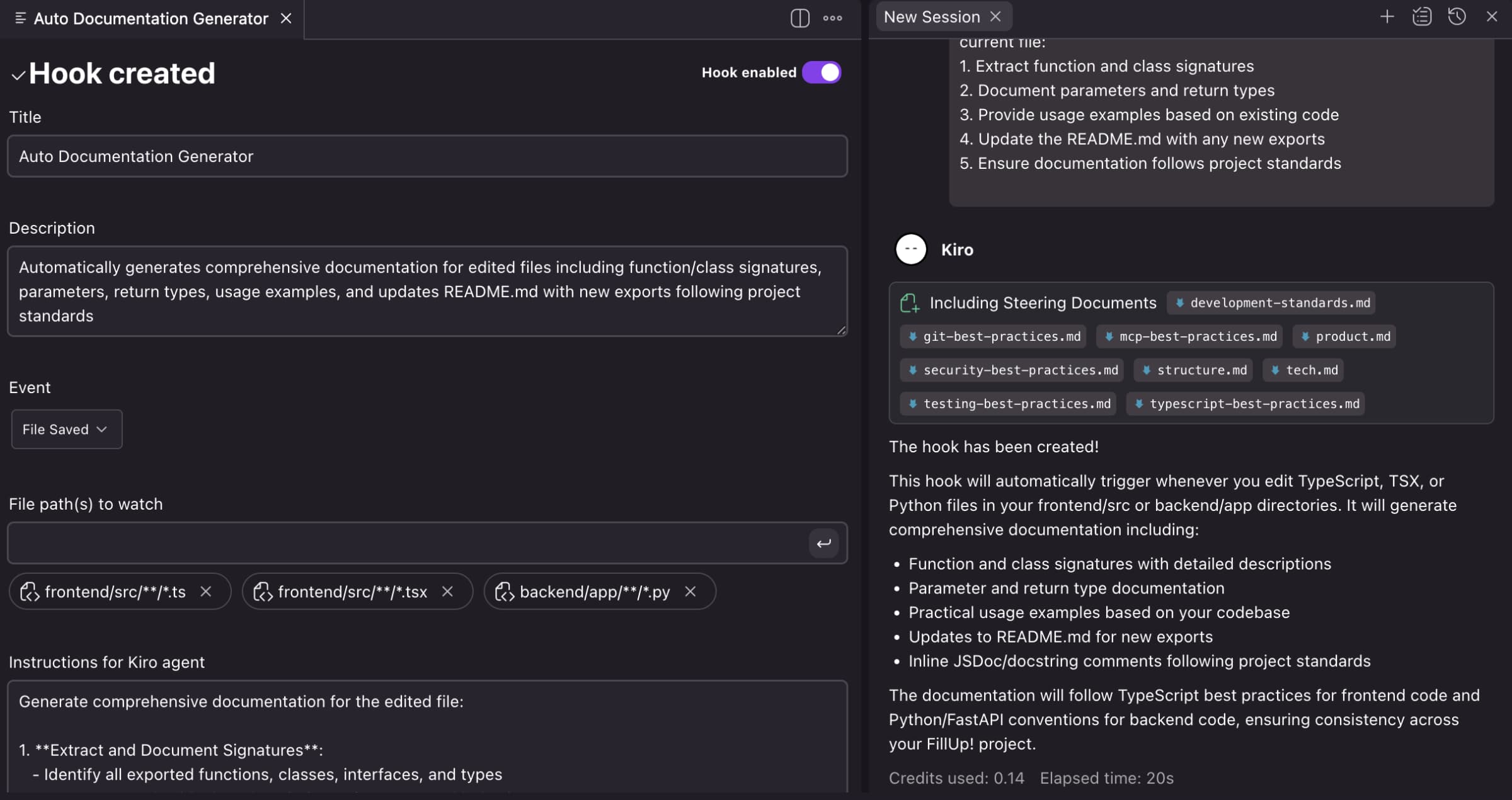This screenshot has height=800, width=1512.
Task: Open the security-best-practices.md steering chip
Action: pyautogui.click(x=1011, y=370)
